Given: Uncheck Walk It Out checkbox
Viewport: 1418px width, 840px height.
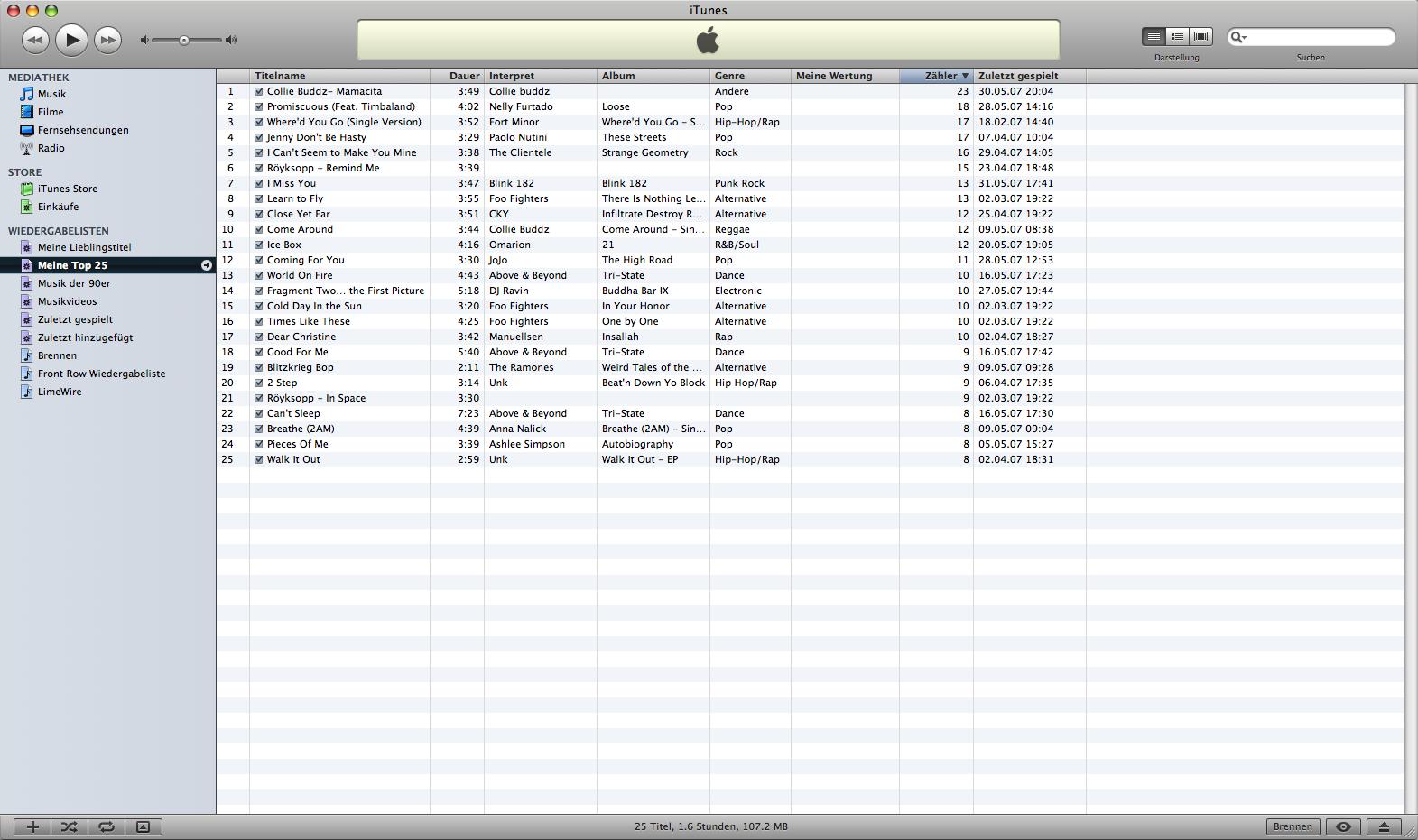Looking at the screenshot, I should coord(259,459).
